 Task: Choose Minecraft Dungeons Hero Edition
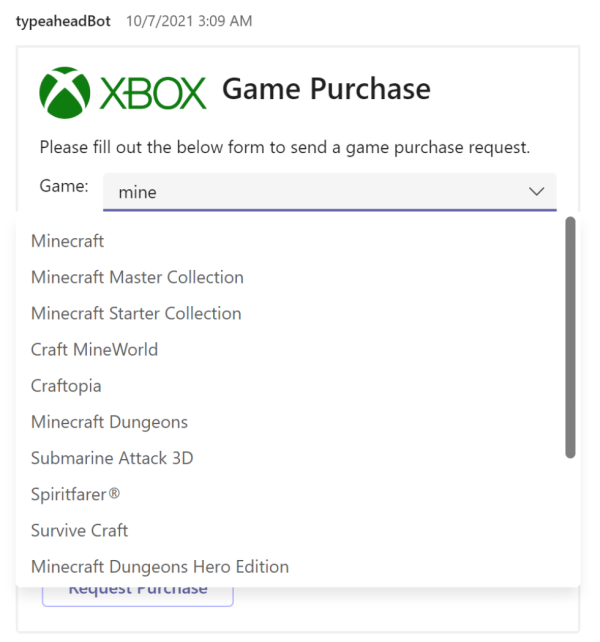click(160, 567)
